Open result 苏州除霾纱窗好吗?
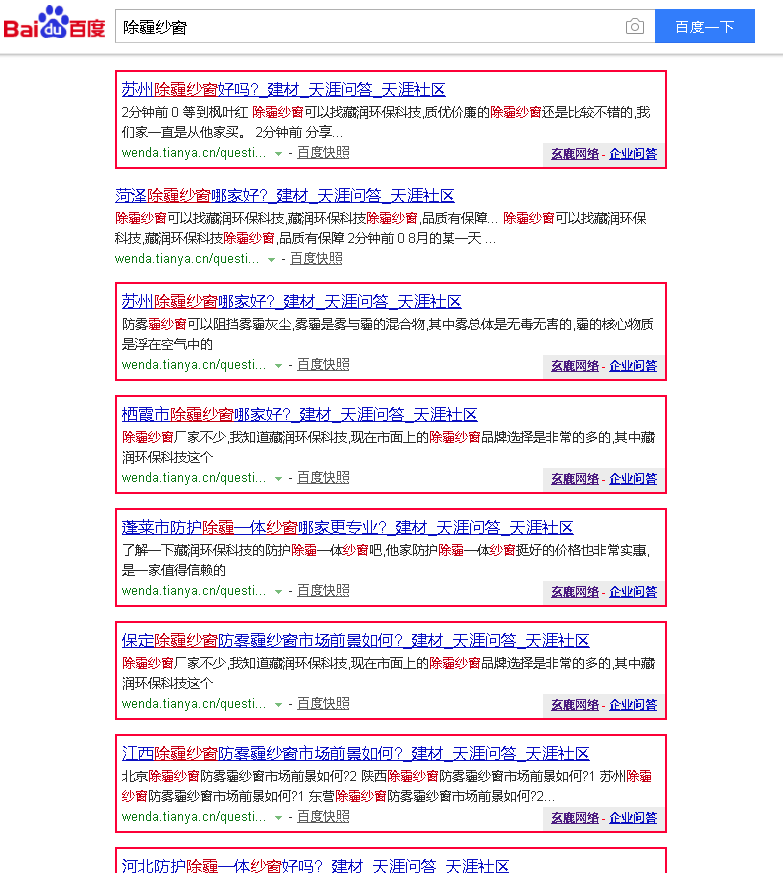The height and width of the screenshot is (873, 783). [283, 89]
